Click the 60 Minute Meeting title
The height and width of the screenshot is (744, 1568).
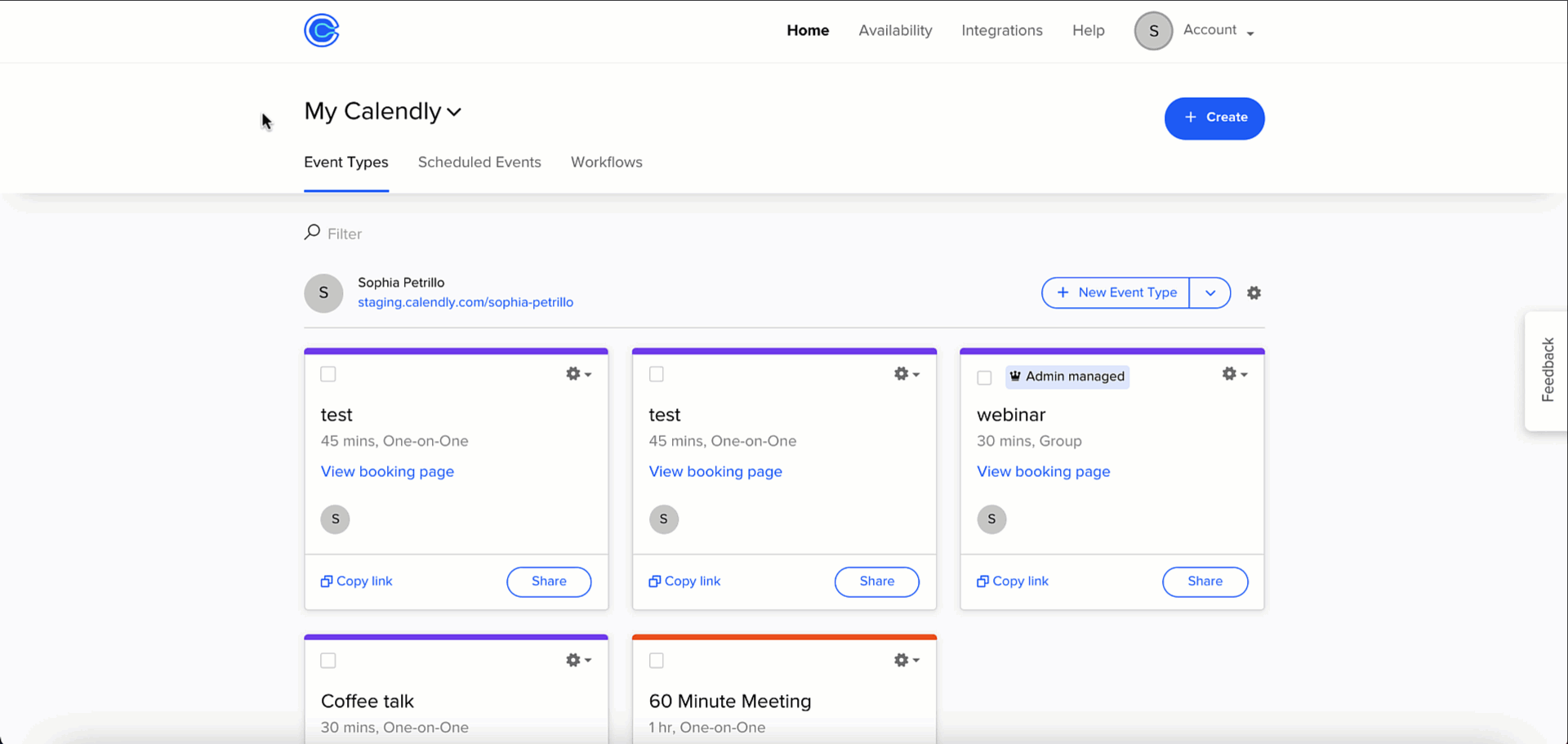[x=730, y=701]
